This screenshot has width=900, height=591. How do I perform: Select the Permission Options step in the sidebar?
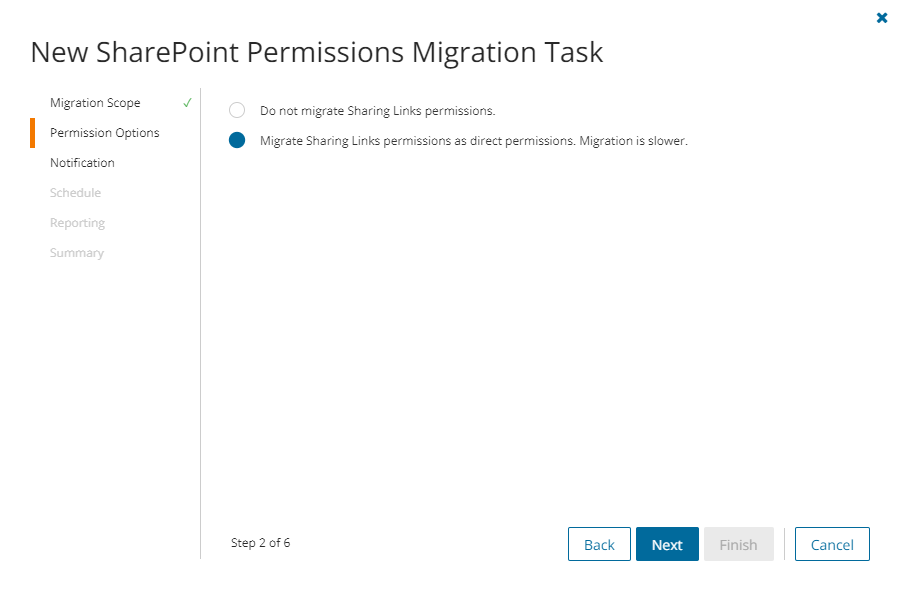tap(104, 133)
